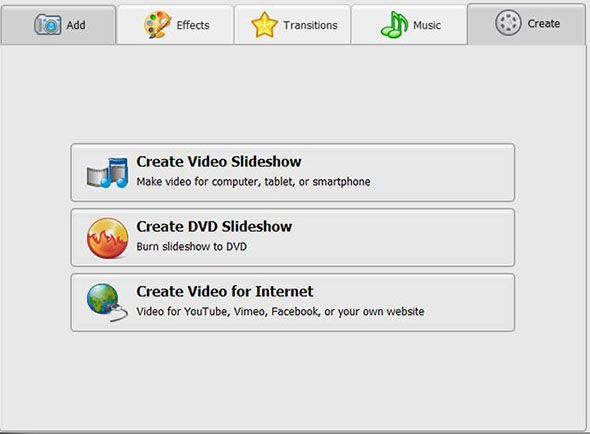Click the 'Create Video for Internet' heading

(225, 291)
